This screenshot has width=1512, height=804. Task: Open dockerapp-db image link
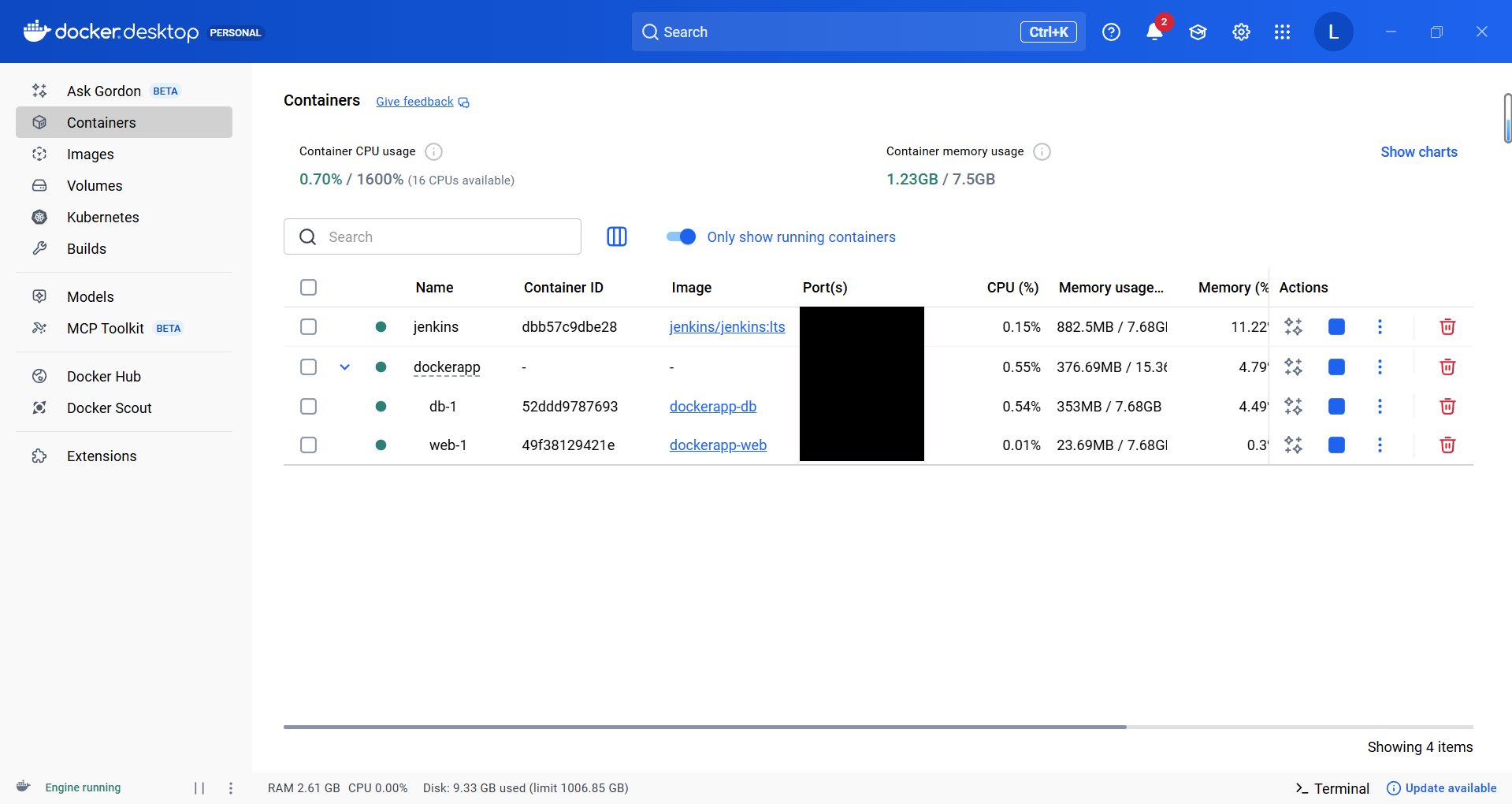pyautogui.click(x=713, y=406)
